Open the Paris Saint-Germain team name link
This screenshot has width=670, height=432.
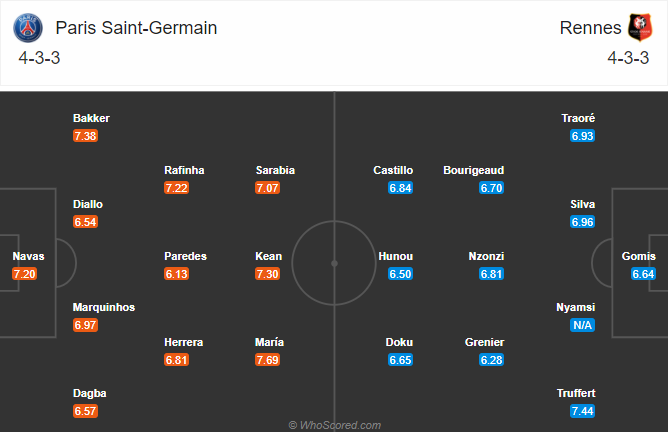pos(136,28)
